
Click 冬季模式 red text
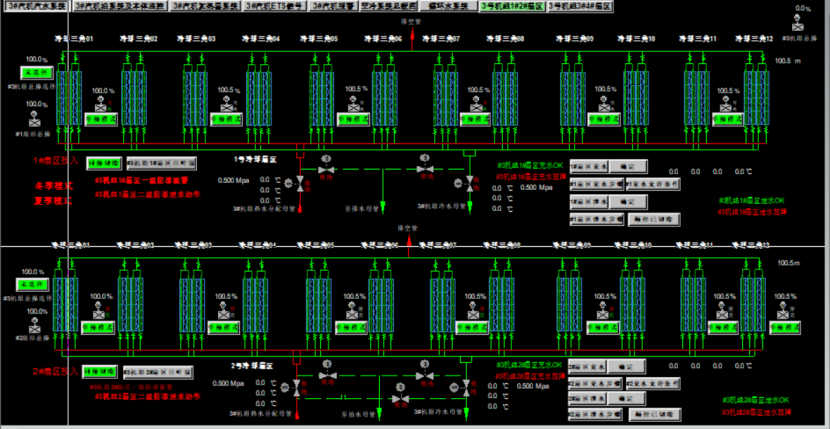pyautogui.click(x=53, y=186)
